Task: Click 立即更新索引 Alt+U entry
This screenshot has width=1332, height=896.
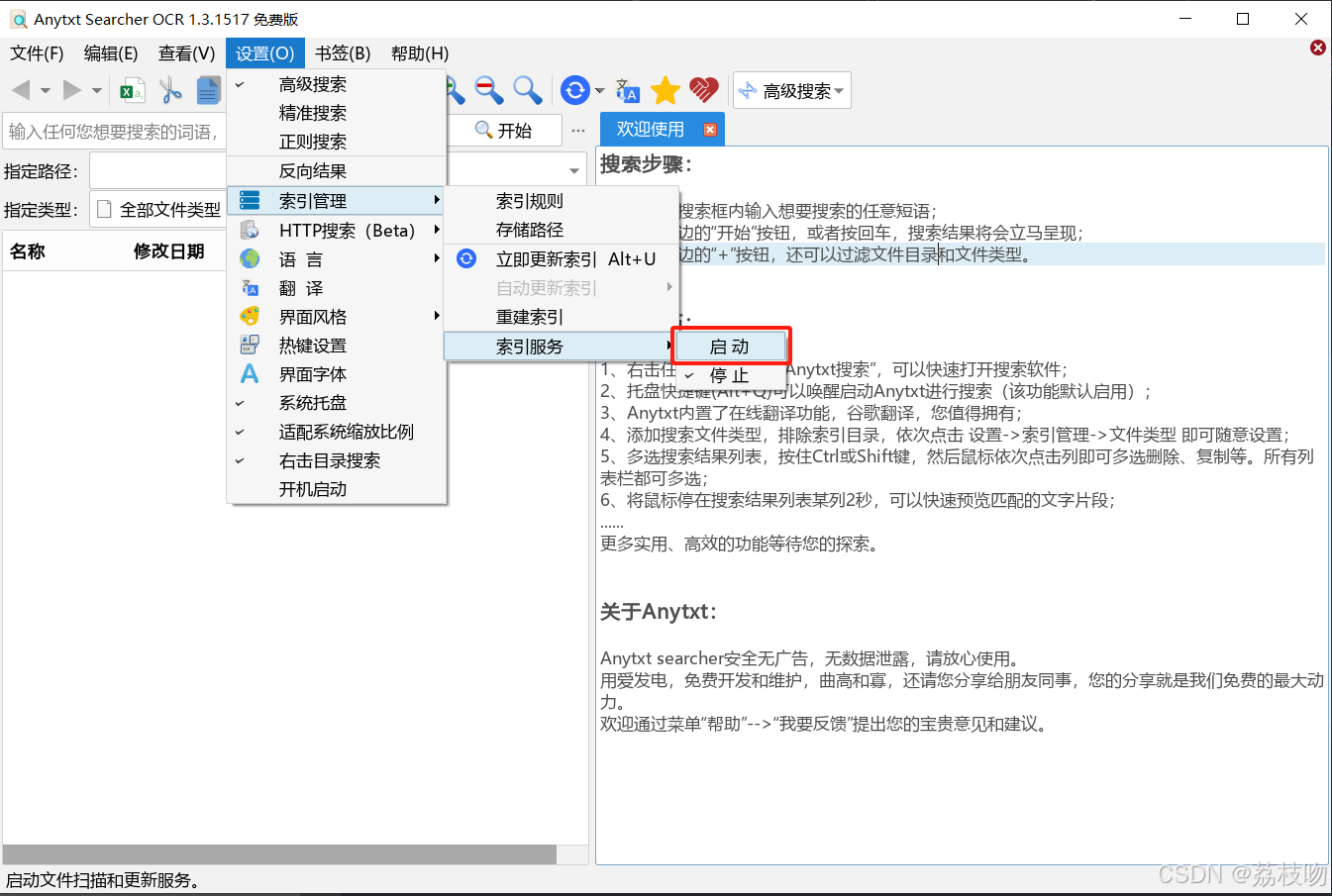Action: [562, 258]
